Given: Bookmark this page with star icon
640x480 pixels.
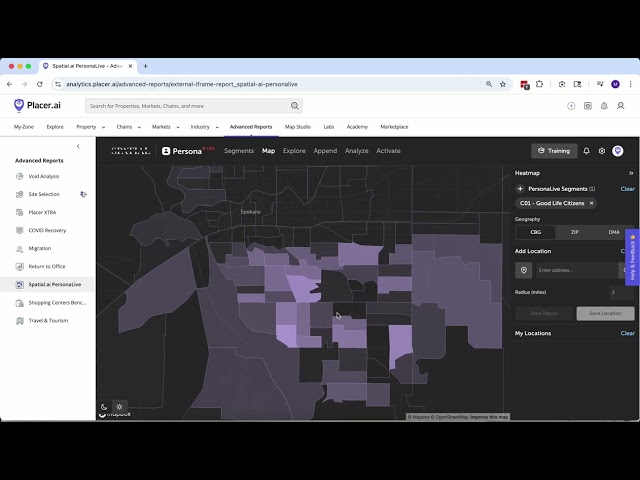Looking at the screenshot, I should [503, 84].
